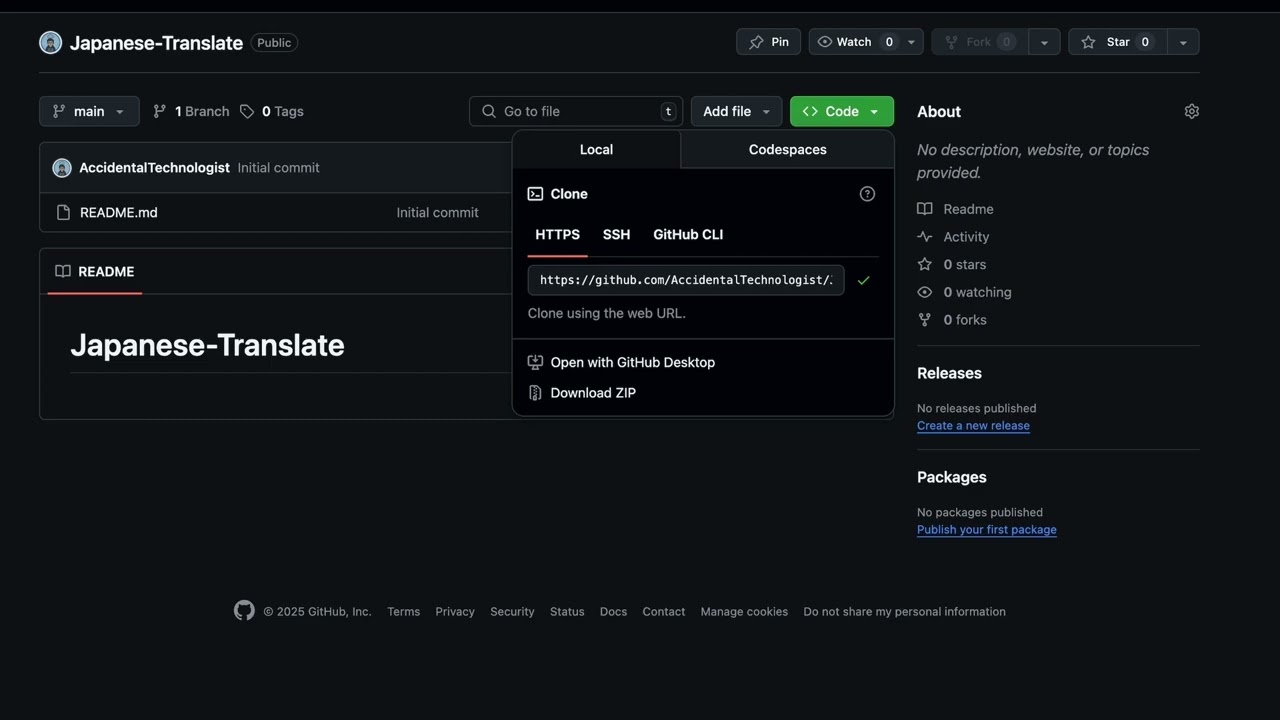Click Initial commit in README.md row
Viewport: 1280px width, 720px height.
(x=437, y=212)
